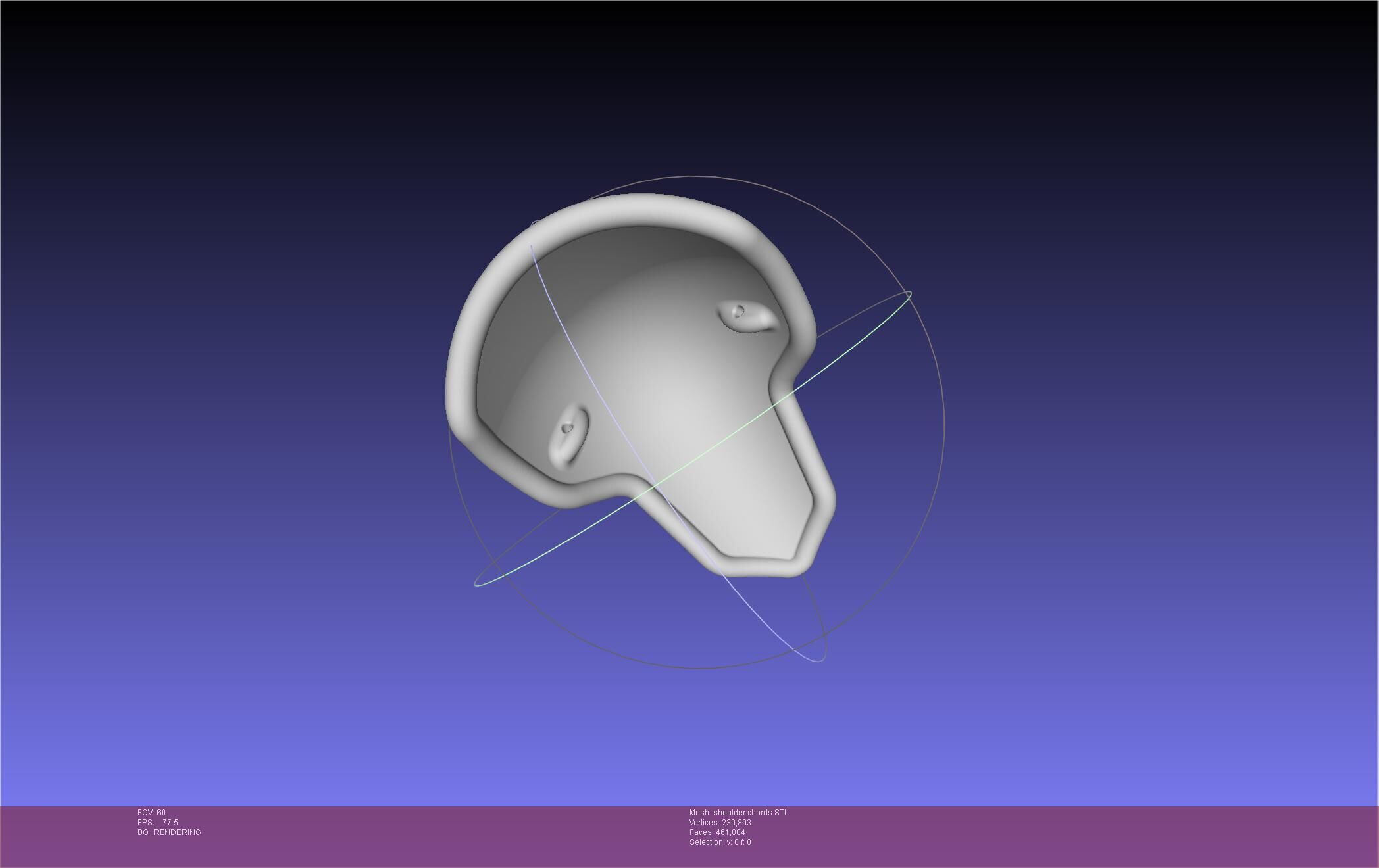
Task: Click the 'Selection: v: 0 f: 0' text
Action: click(x=720, y=842)
